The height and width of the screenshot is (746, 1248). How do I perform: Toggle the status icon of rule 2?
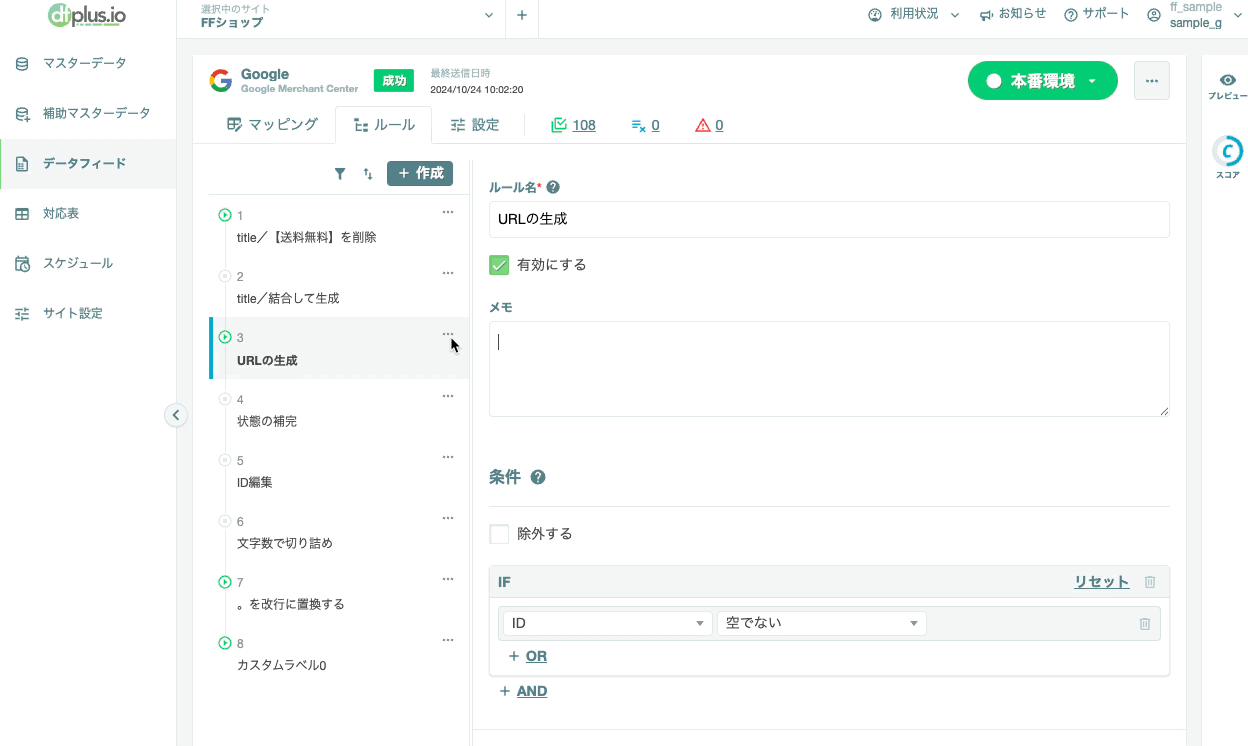[224, 276]
